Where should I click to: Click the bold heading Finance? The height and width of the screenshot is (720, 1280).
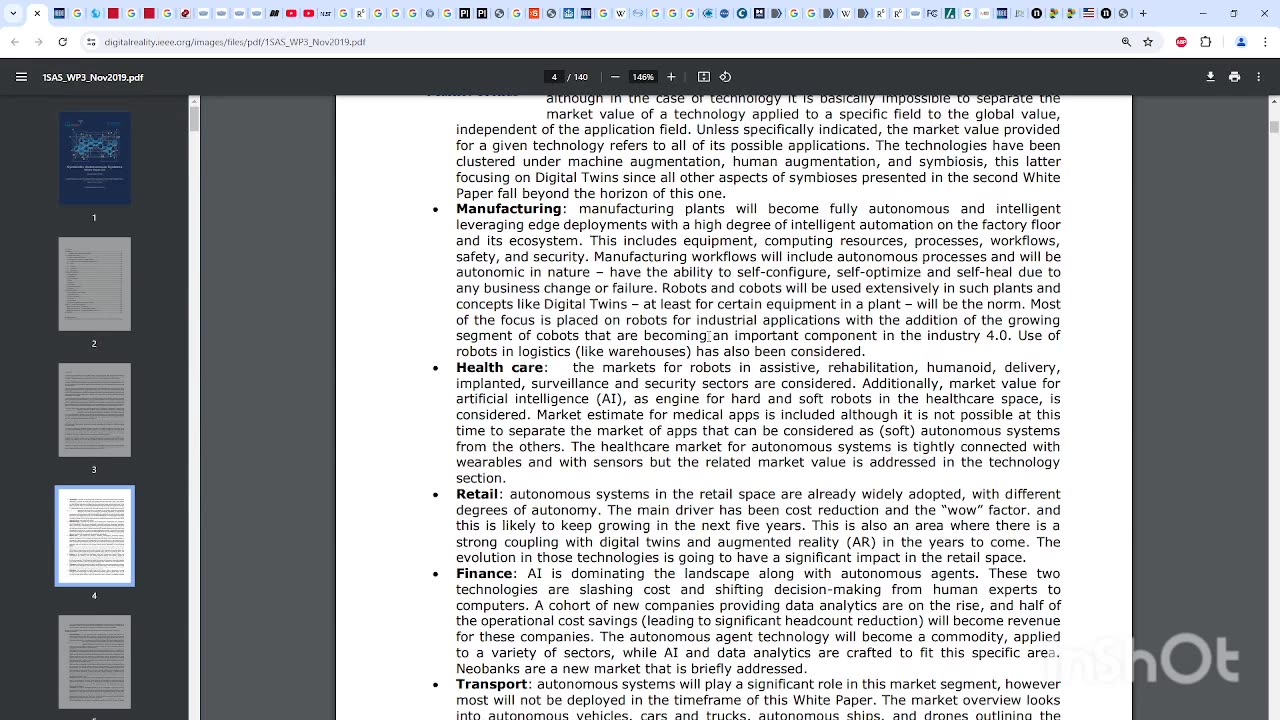tap(484, 573)
